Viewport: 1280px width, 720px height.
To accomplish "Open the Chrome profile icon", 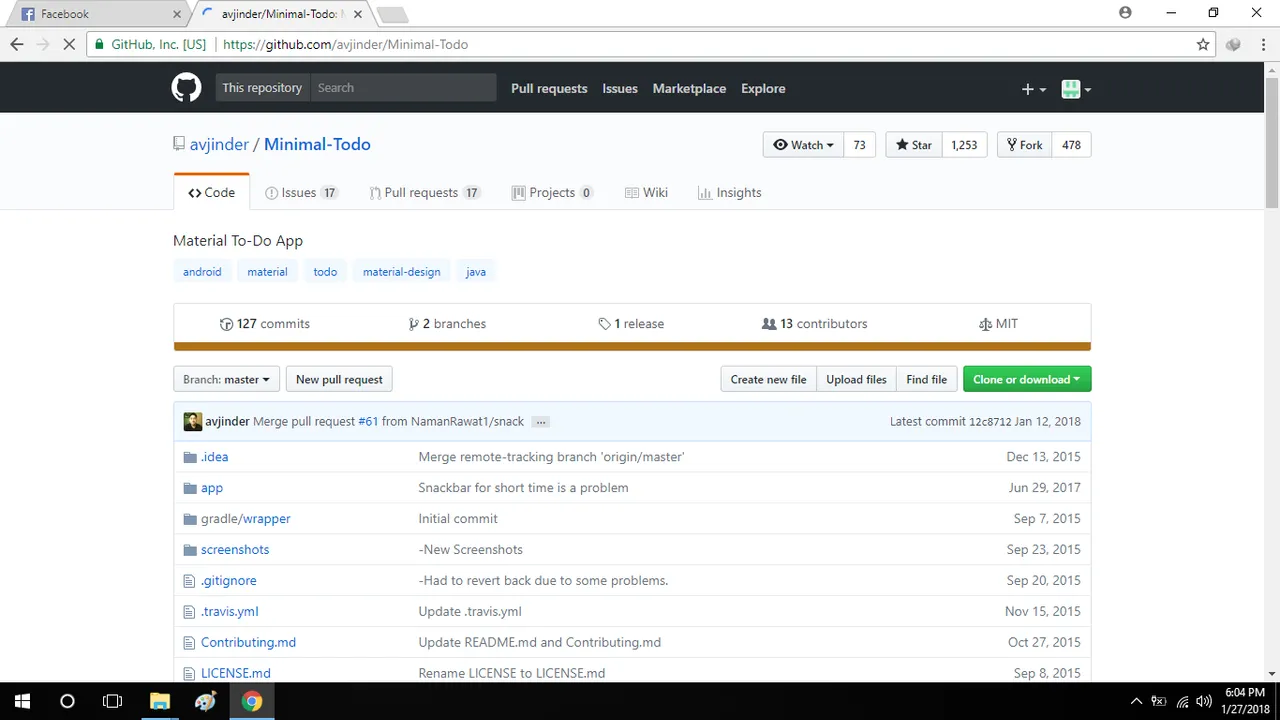I will [x=1125, y=13].
